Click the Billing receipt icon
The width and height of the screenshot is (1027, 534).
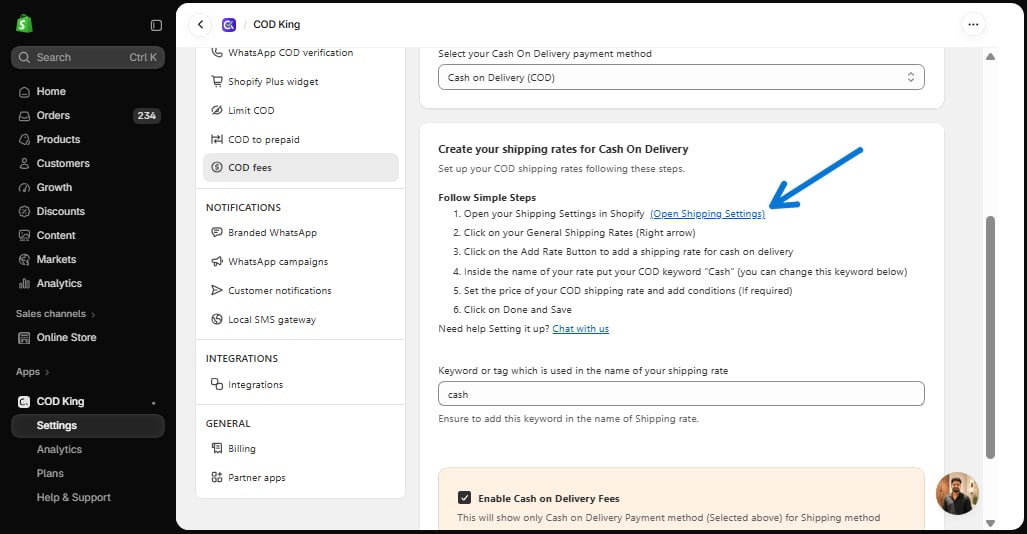(x=217, y=448)
